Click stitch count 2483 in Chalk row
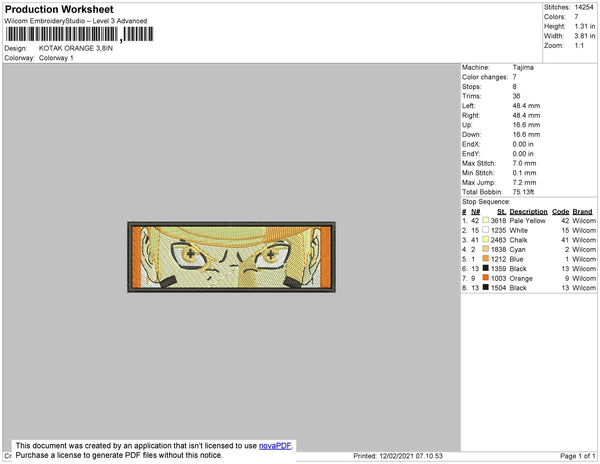 pos(498,240)
